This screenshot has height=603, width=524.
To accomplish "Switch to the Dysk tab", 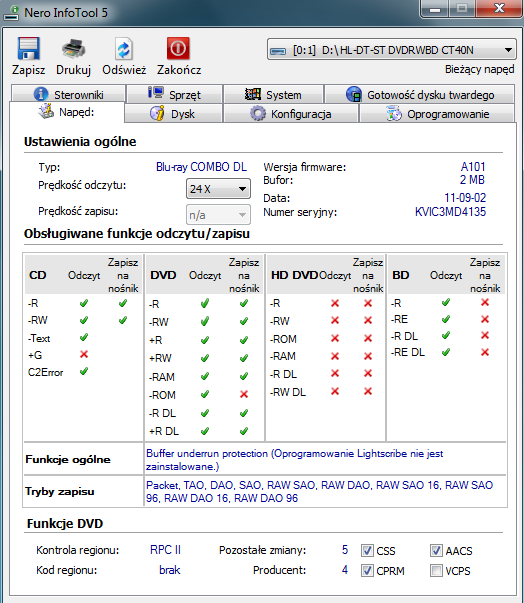I will click(x=173, y=114).
